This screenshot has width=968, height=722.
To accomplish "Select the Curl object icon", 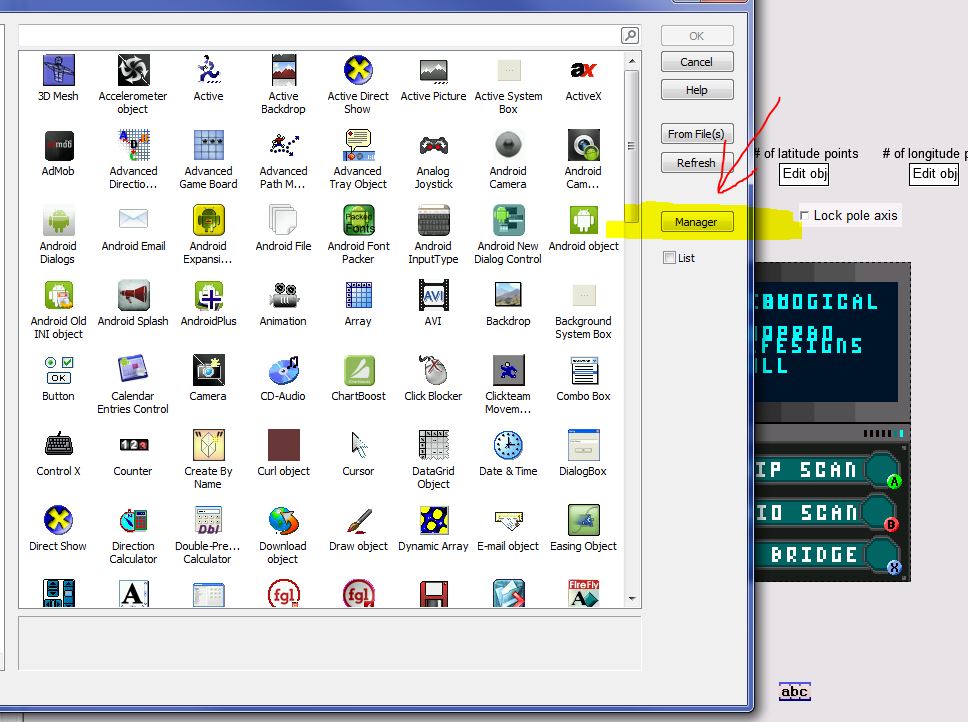I will pyautogui.click(x=283, y=445).
